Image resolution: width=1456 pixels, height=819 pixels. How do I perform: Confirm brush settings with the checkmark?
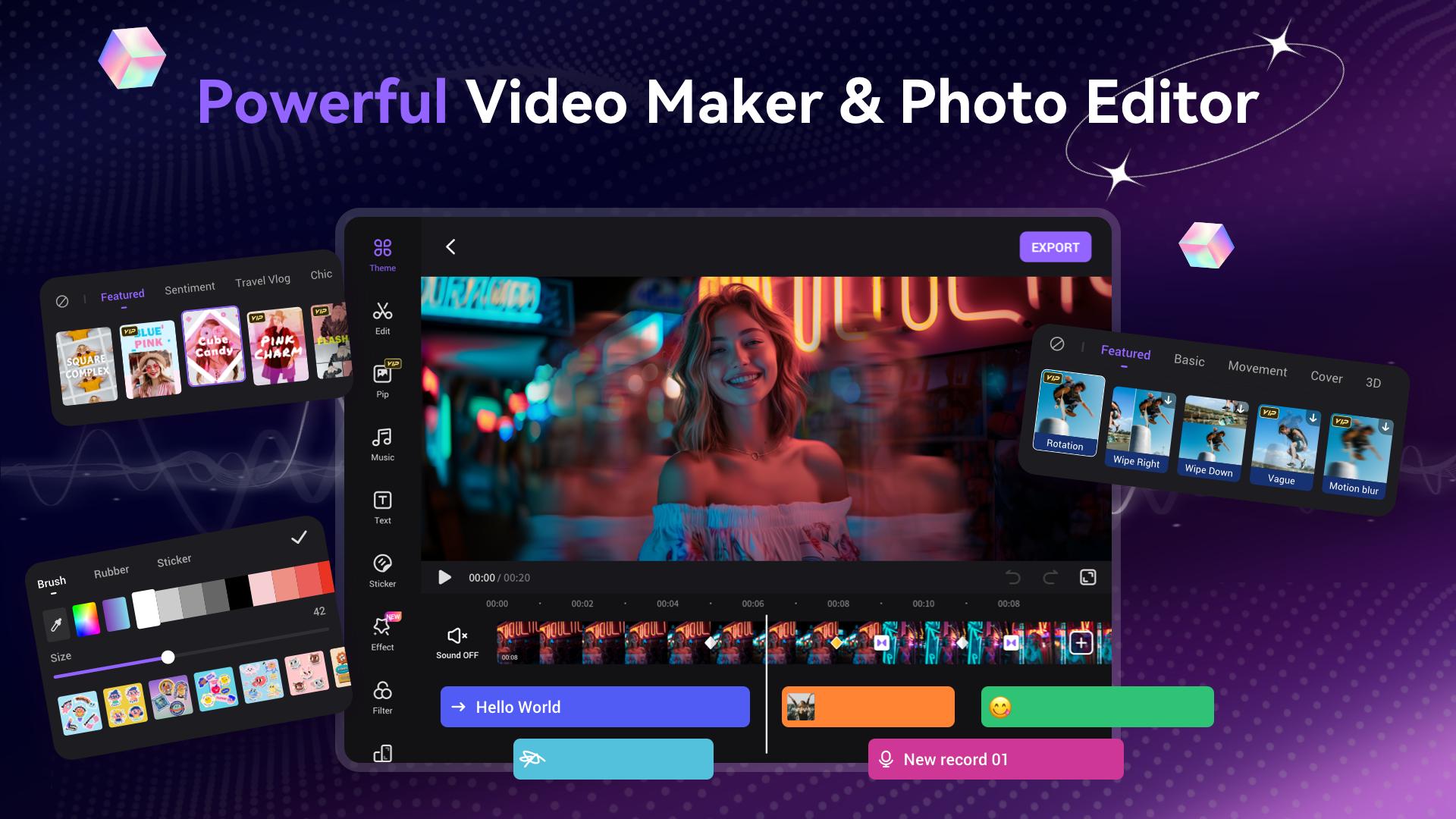click(x=299, y=538)
